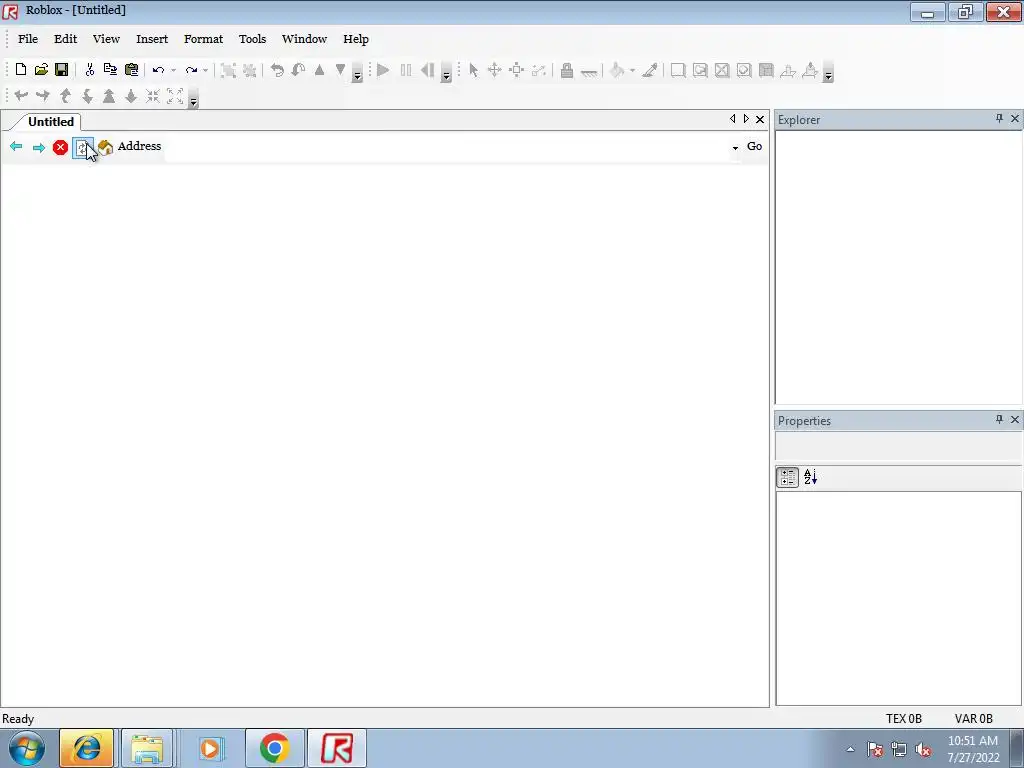Click the zoom extents inward-arrows icon
1024x768 pixels.
153,96
